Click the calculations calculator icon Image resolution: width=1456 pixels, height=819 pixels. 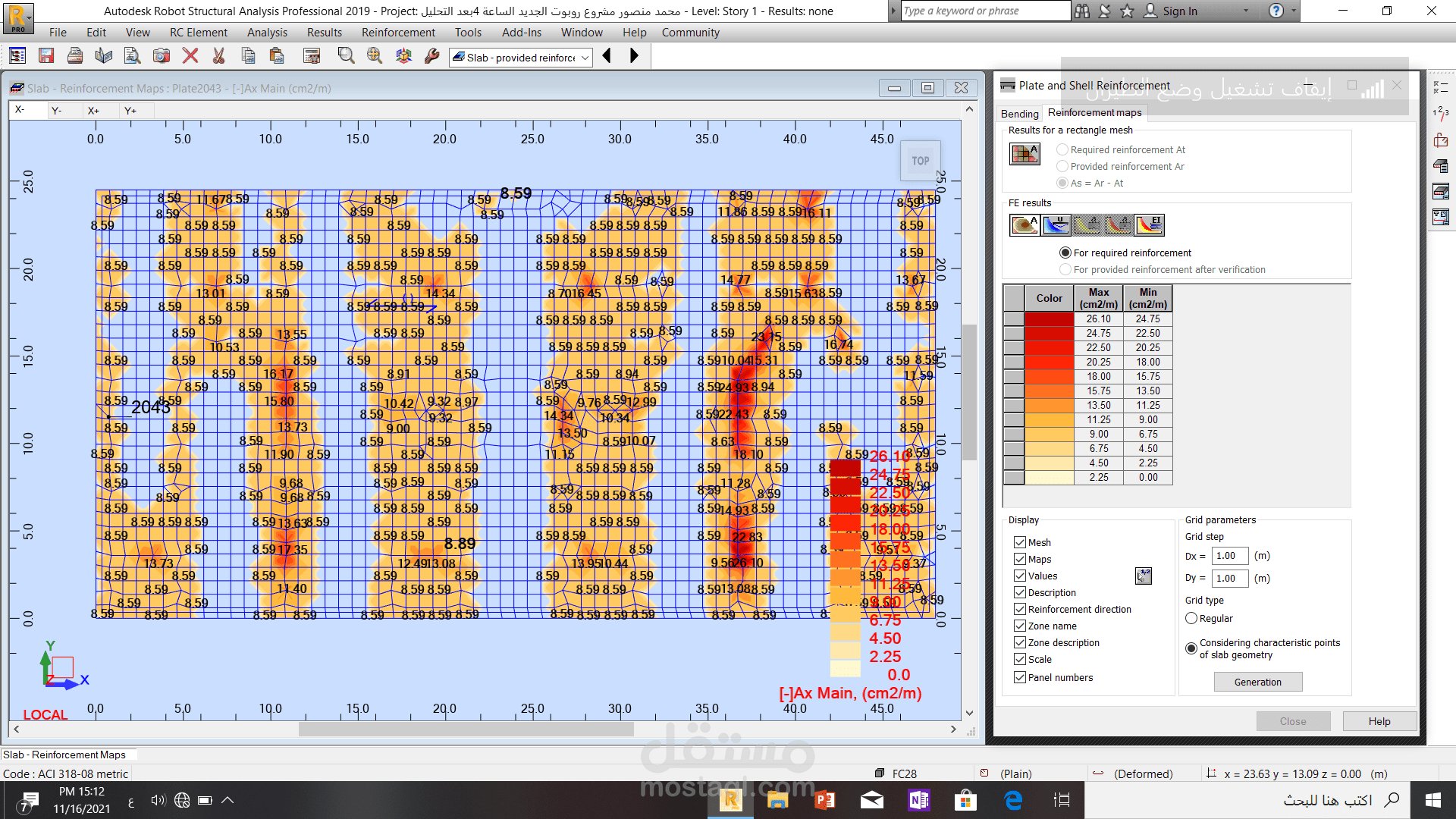311,55
